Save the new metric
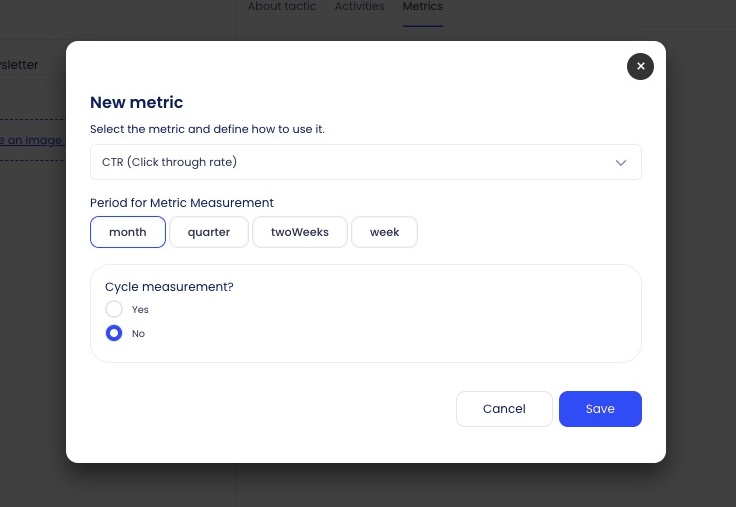Viewport: 736px width, 507px height. 600,409
